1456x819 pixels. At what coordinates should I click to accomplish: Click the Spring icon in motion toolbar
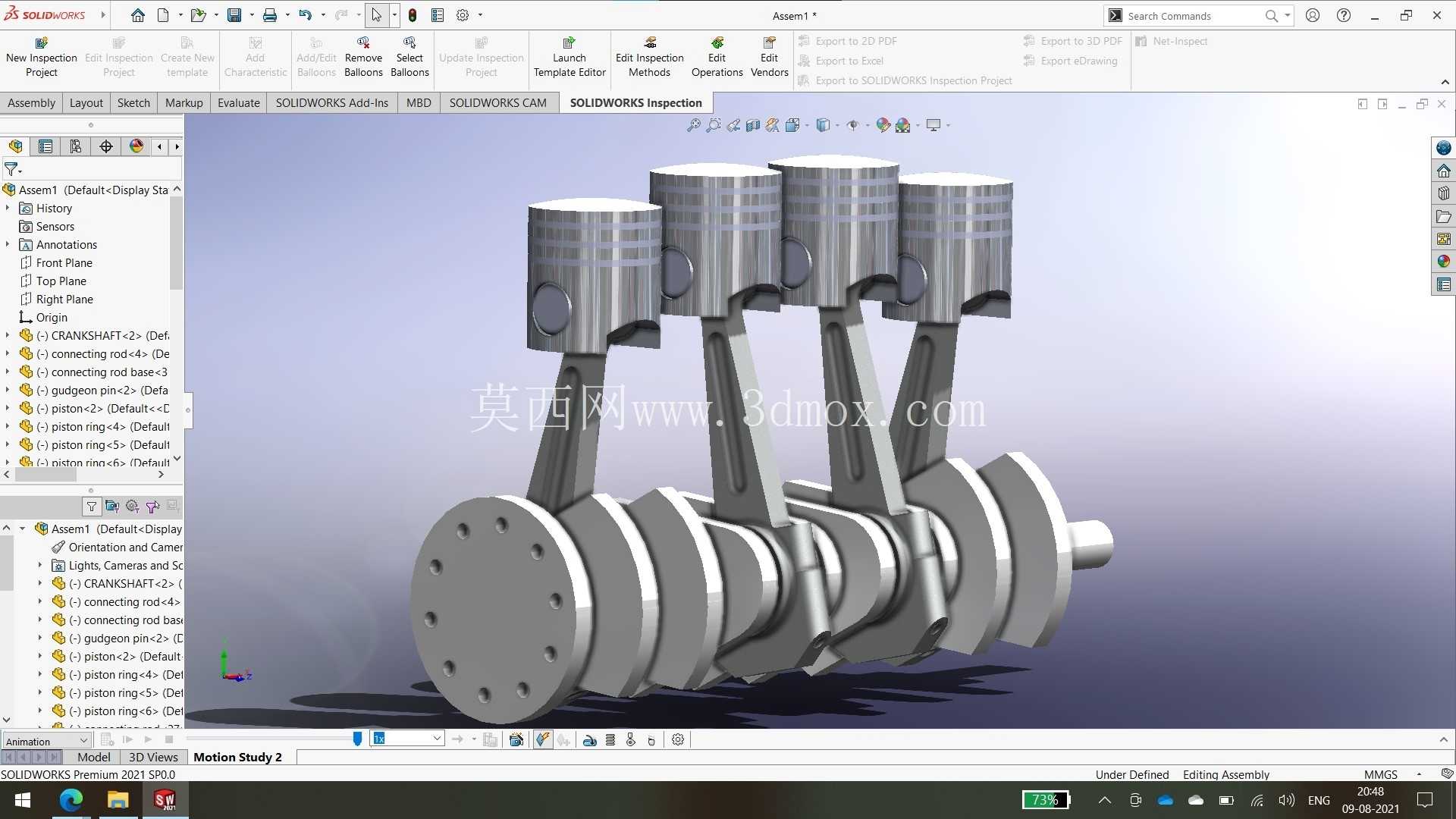[610, 739]
